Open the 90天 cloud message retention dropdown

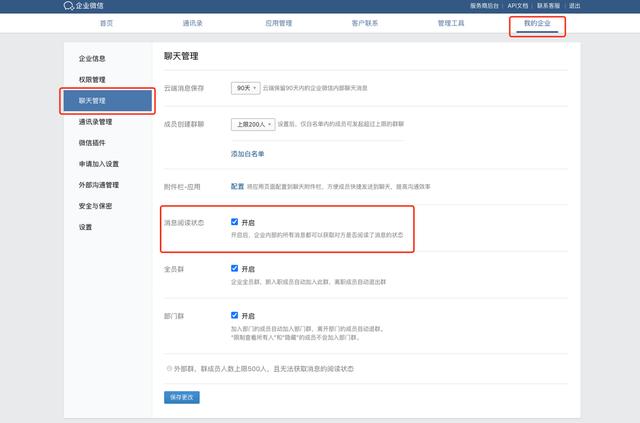point(245,88)
